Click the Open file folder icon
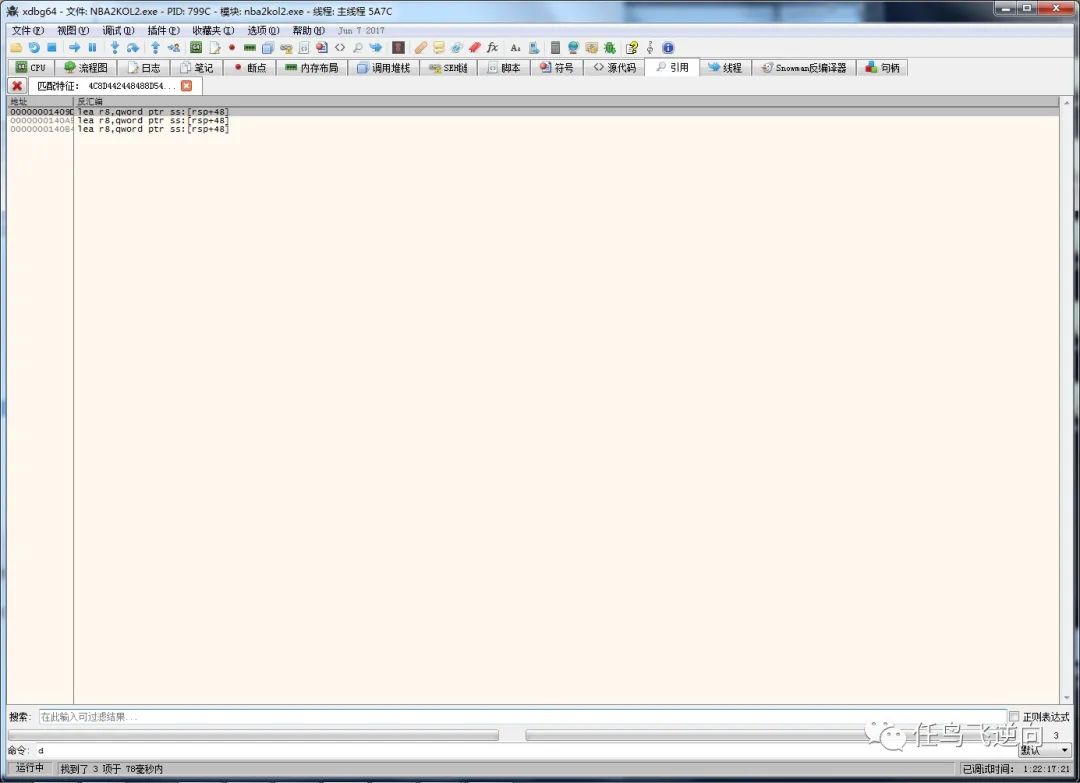The image size is (1080, 783). (x=16, y=48)
